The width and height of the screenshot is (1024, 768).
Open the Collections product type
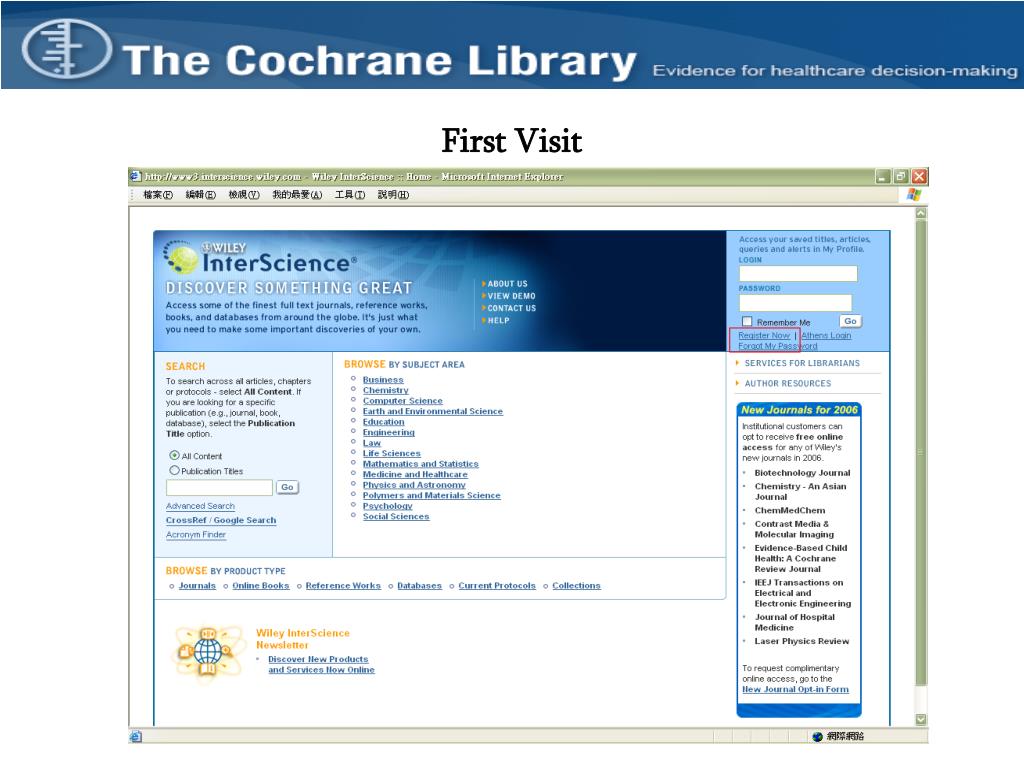click(577, 586)
